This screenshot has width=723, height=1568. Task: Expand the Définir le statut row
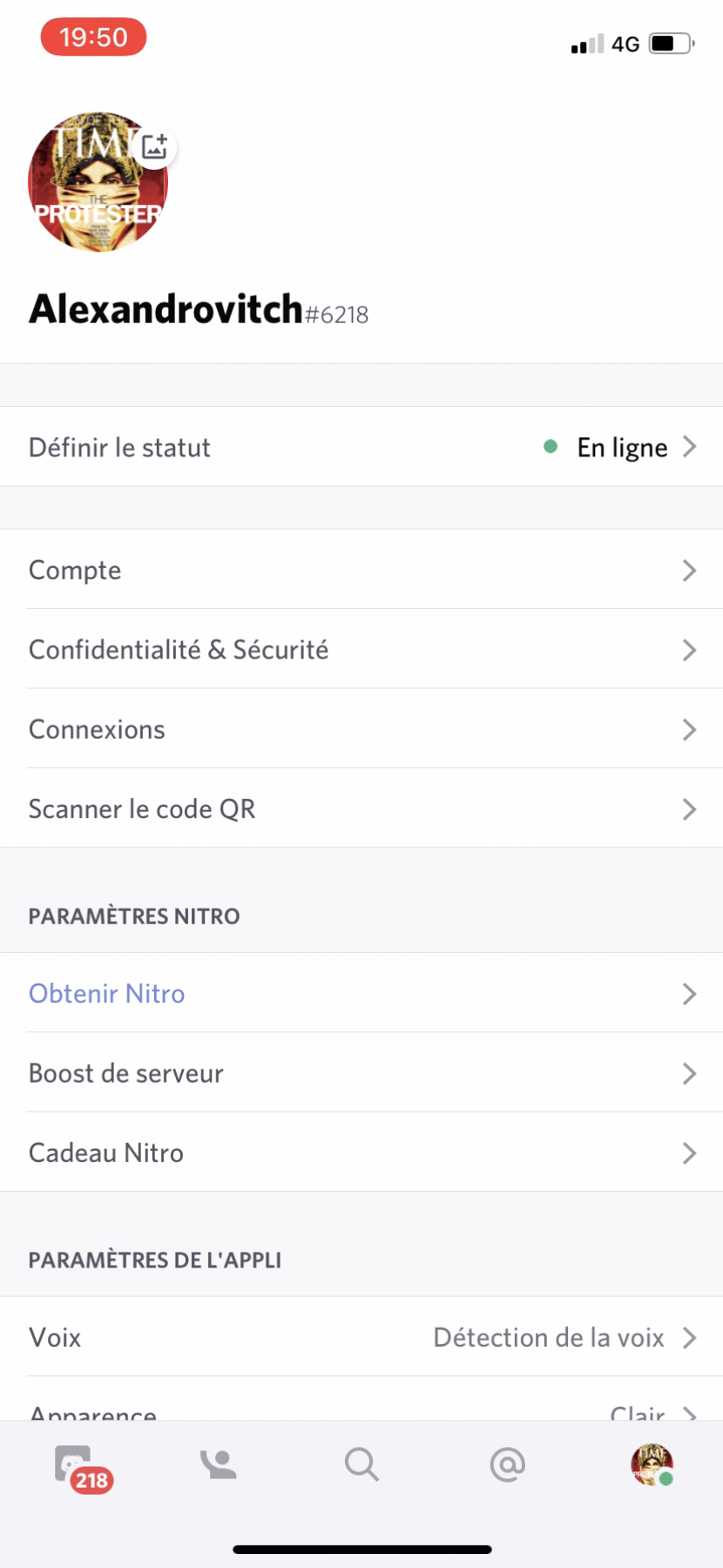tap(361, 447)
